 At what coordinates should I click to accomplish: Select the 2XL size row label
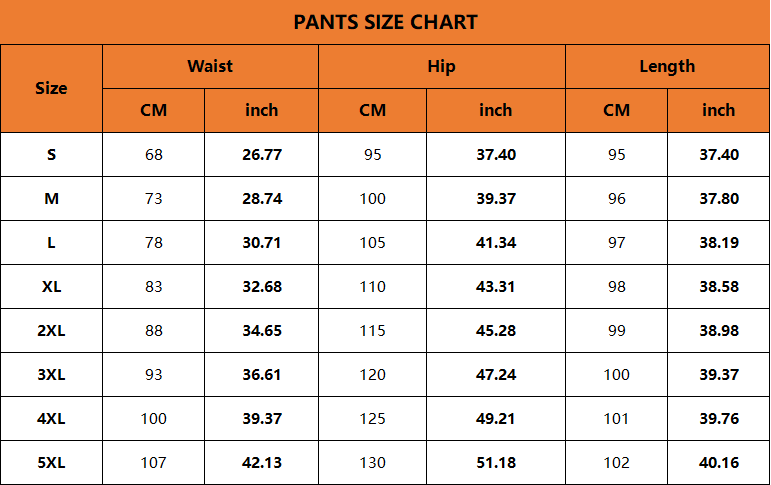click(51, 330)
